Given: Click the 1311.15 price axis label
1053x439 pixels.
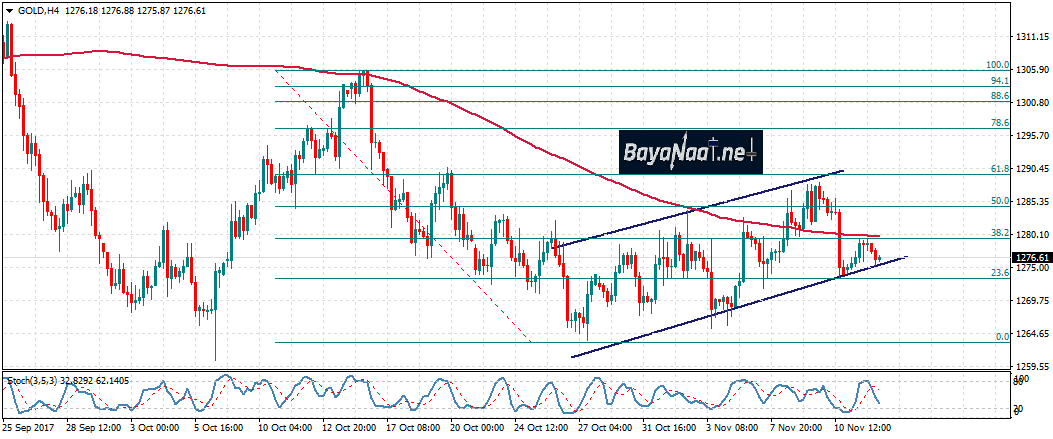Looking at the screenshot, I should pos(1033,37).
